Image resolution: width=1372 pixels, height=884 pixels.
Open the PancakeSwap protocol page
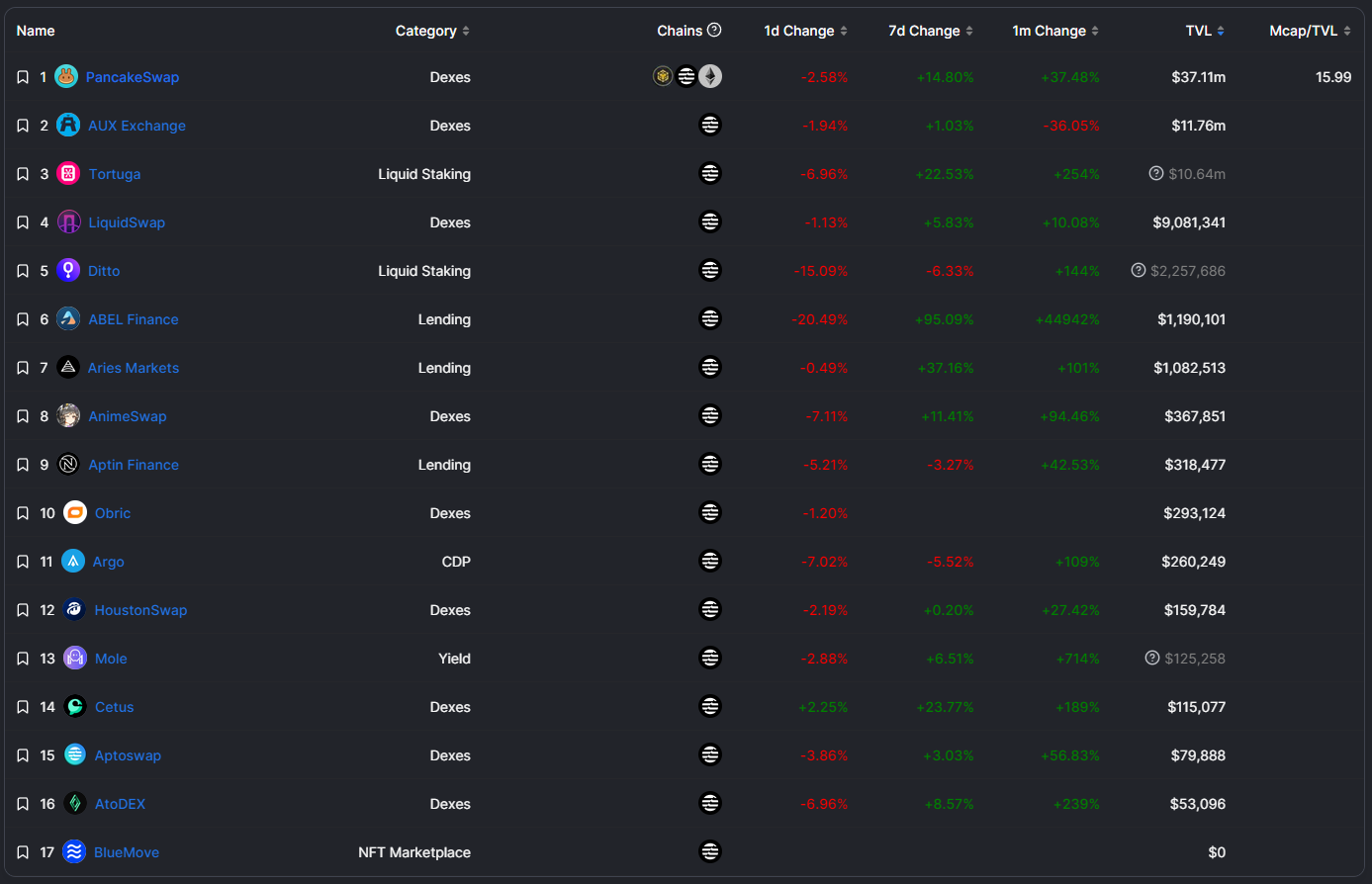(x=133, y=77)
